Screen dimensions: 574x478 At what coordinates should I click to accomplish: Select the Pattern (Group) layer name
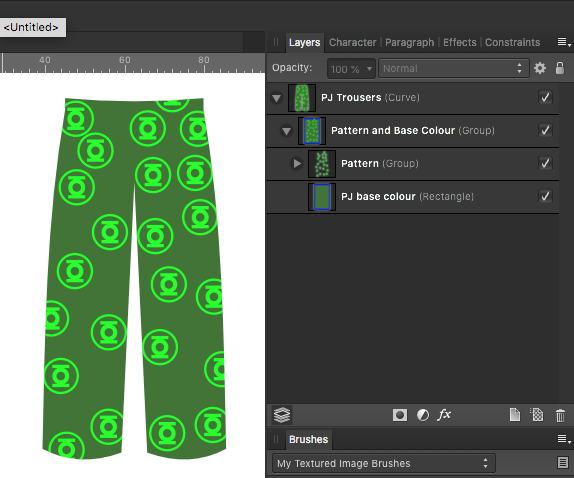380,163
